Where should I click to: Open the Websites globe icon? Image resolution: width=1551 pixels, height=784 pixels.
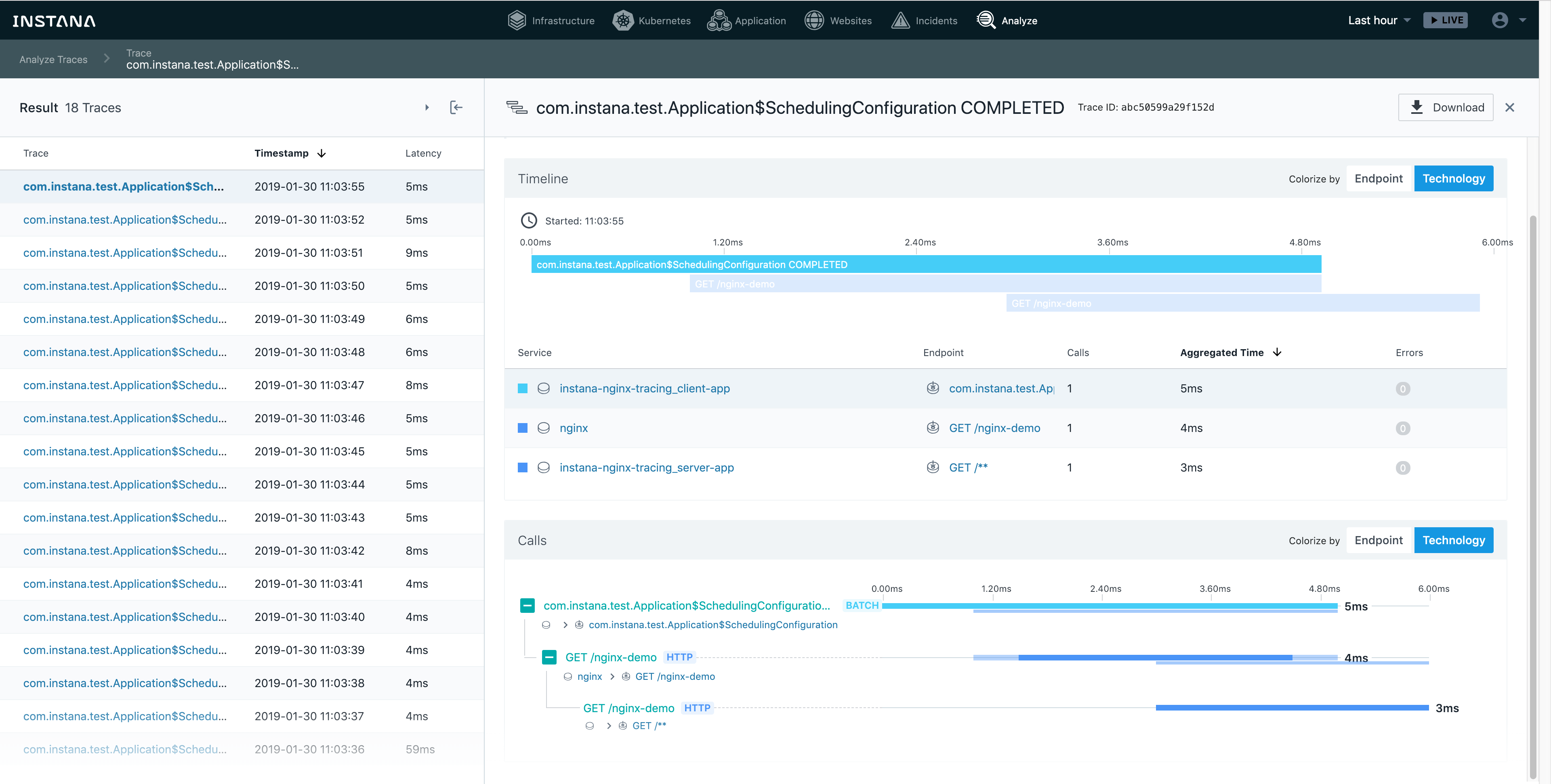pos(814,21)
